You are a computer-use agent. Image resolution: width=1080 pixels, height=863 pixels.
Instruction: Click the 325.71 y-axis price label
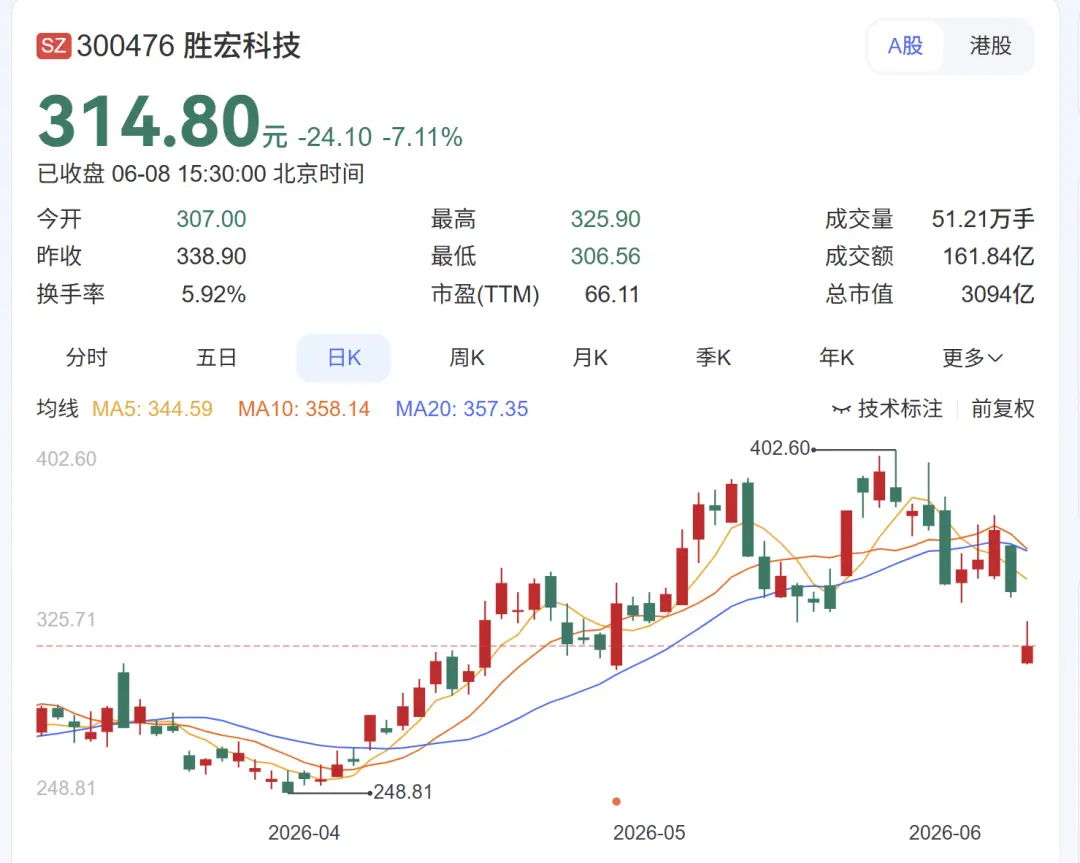(x=66, y=619)
